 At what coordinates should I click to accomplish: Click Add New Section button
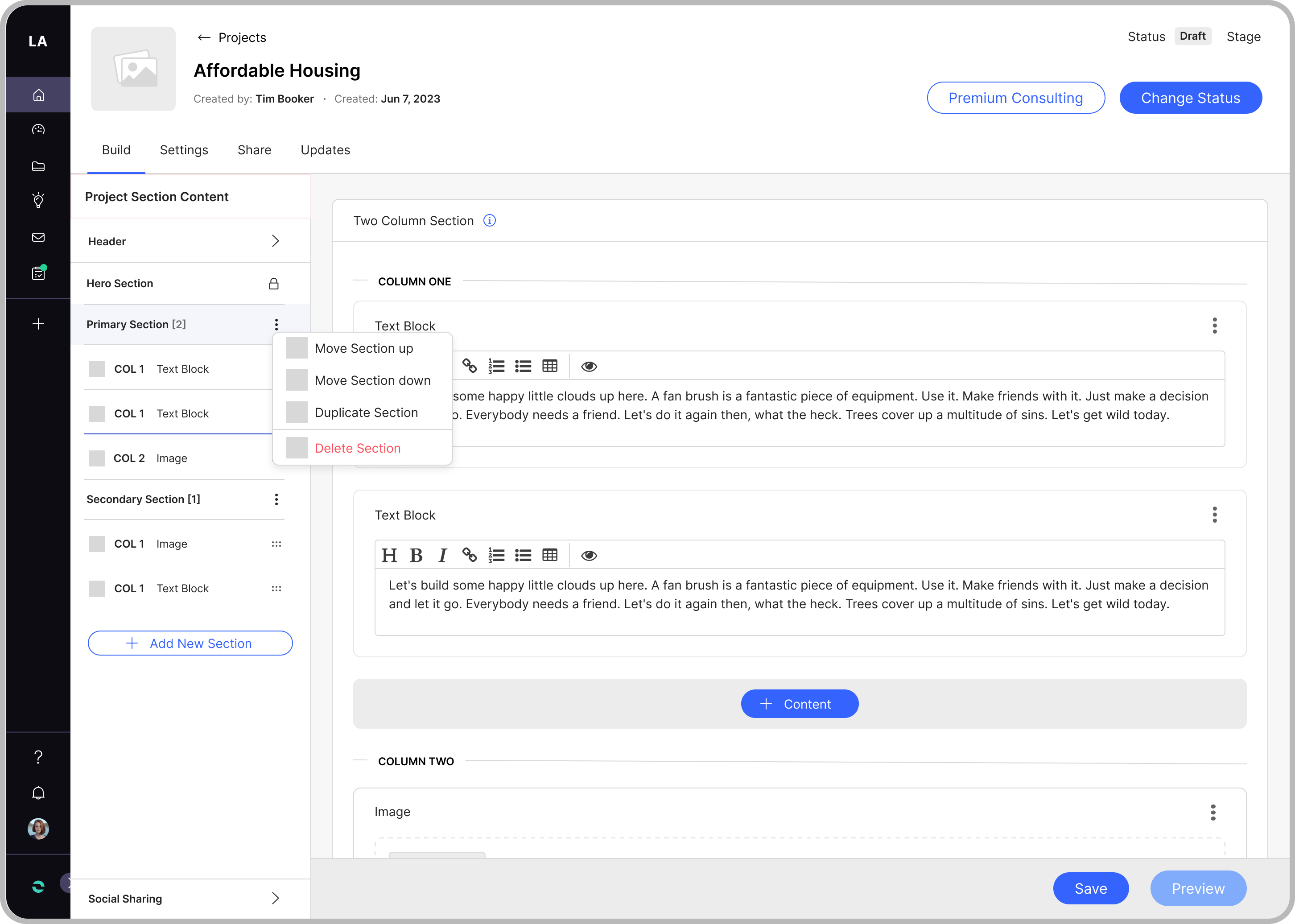pyautogui.click(x=190, y=643)
